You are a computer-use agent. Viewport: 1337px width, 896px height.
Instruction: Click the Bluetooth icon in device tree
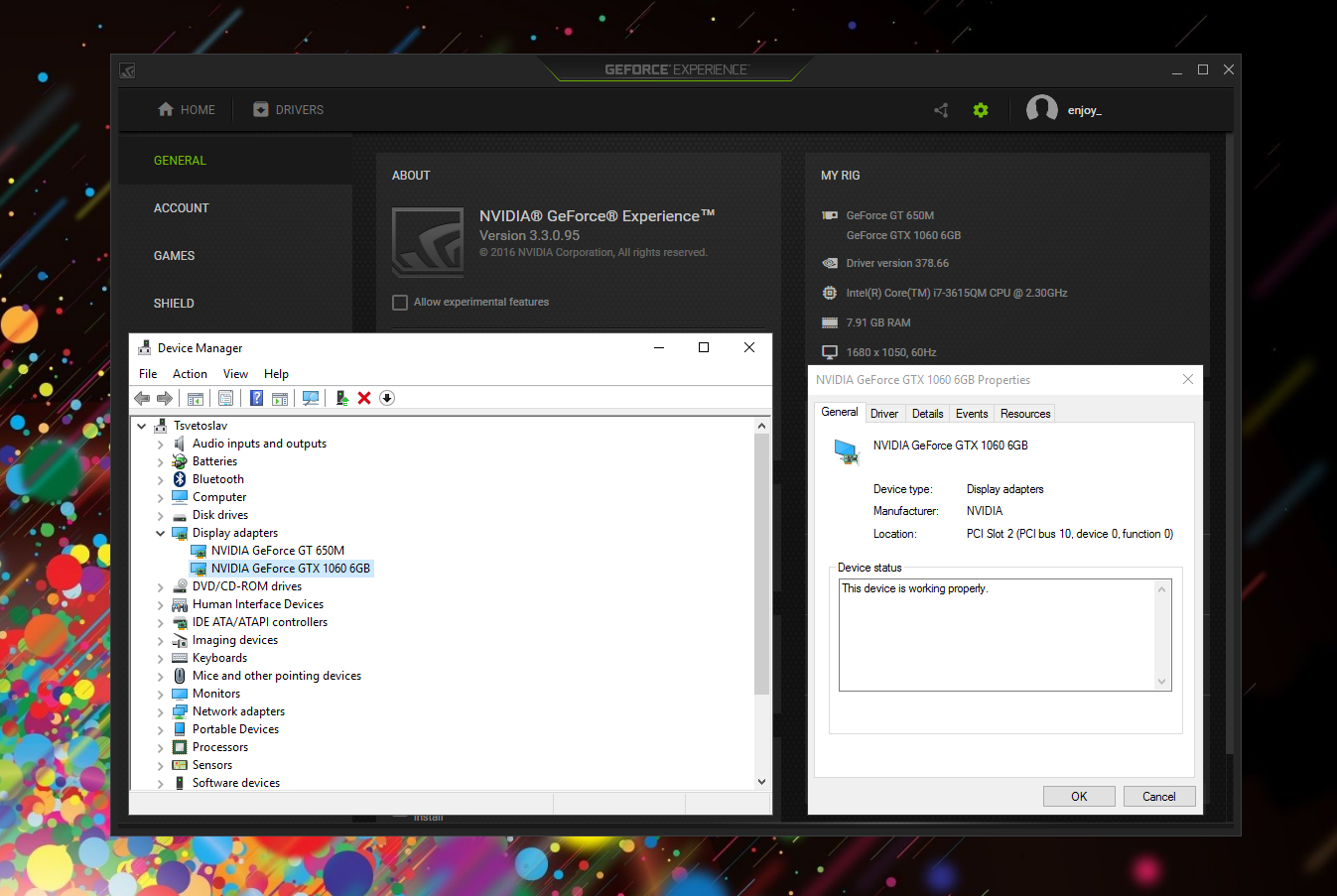click(180, 479)
